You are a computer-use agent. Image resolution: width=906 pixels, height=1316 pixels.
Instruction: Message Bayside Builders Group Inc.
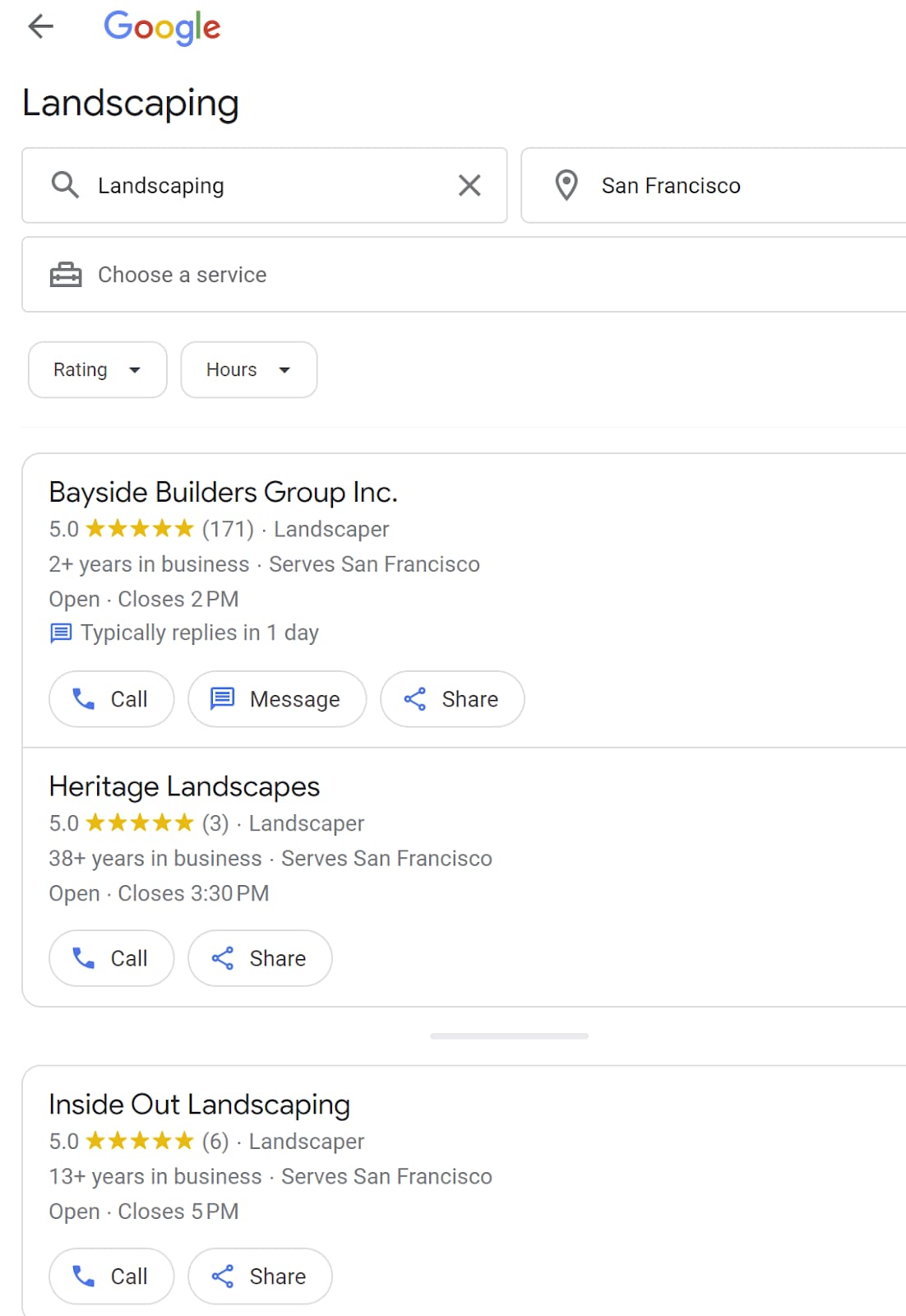(277, 699)
